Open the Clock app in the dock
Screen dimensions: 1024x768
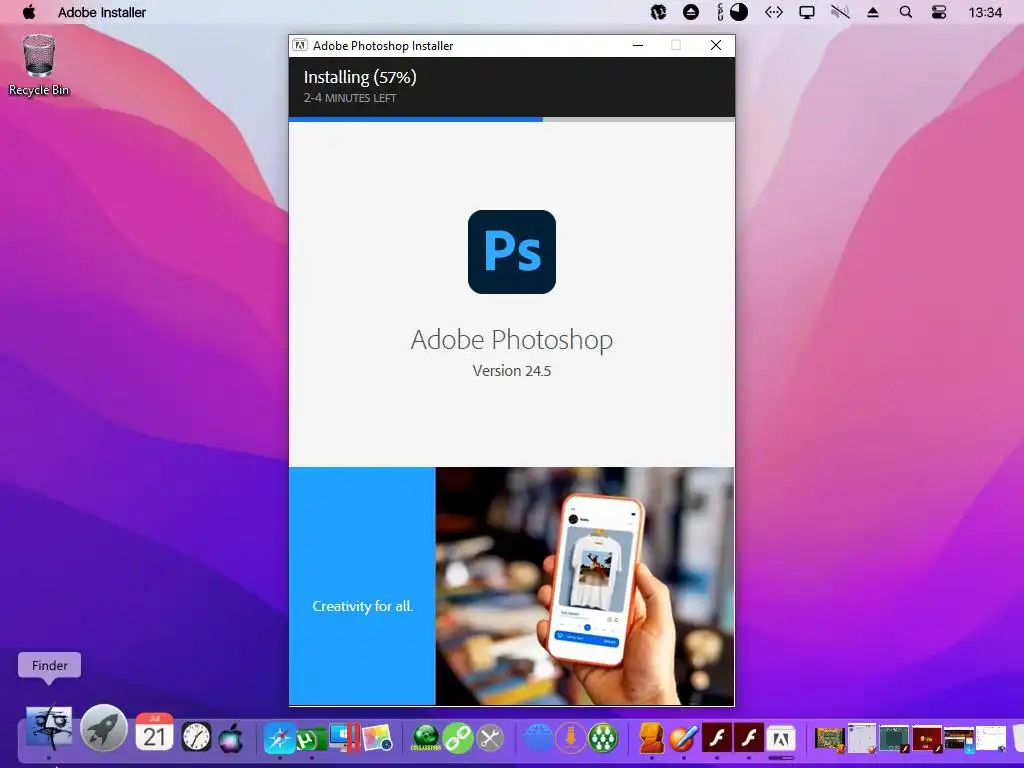196,737
